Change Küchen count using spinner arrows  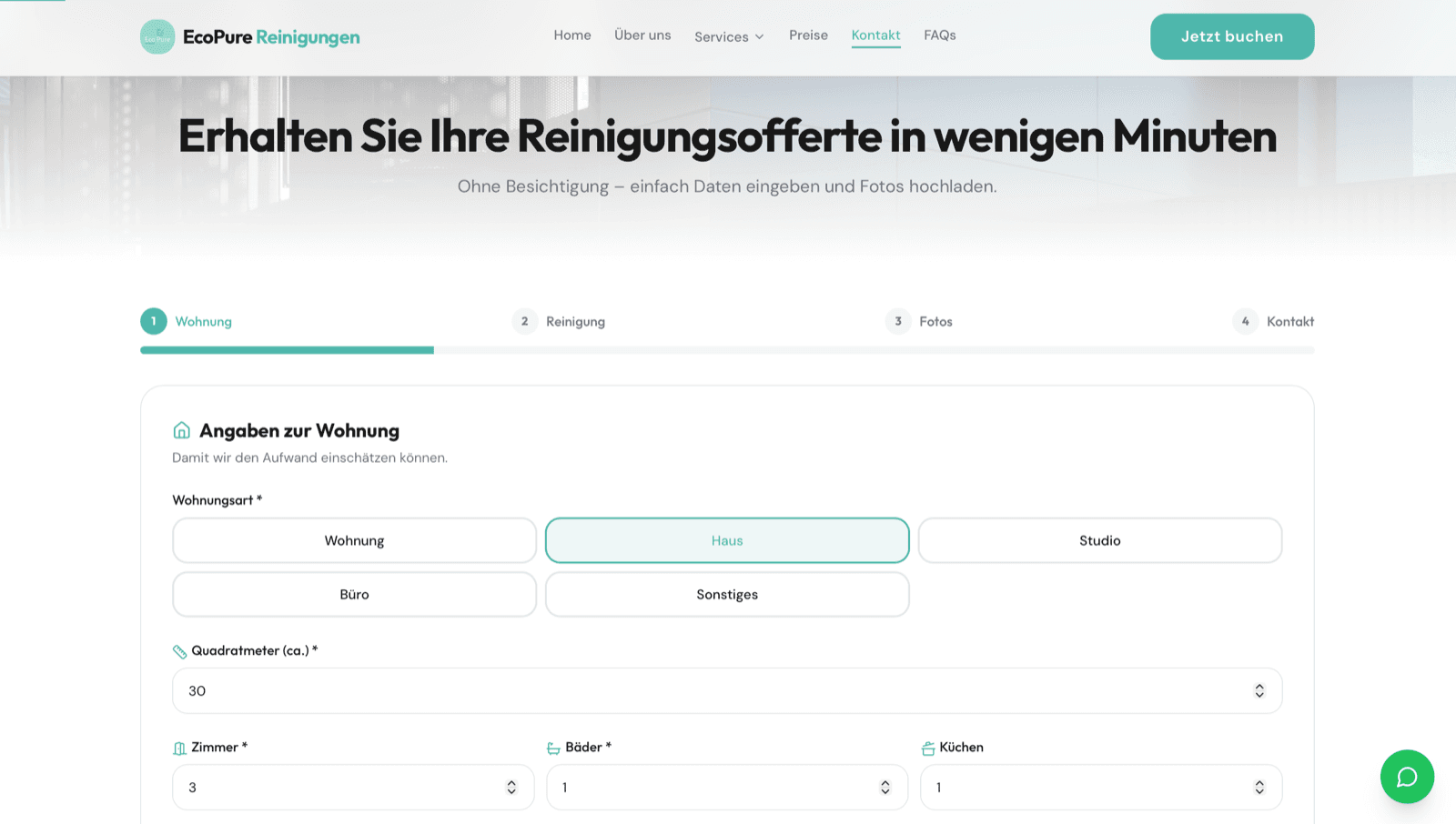pos(1259,788)
